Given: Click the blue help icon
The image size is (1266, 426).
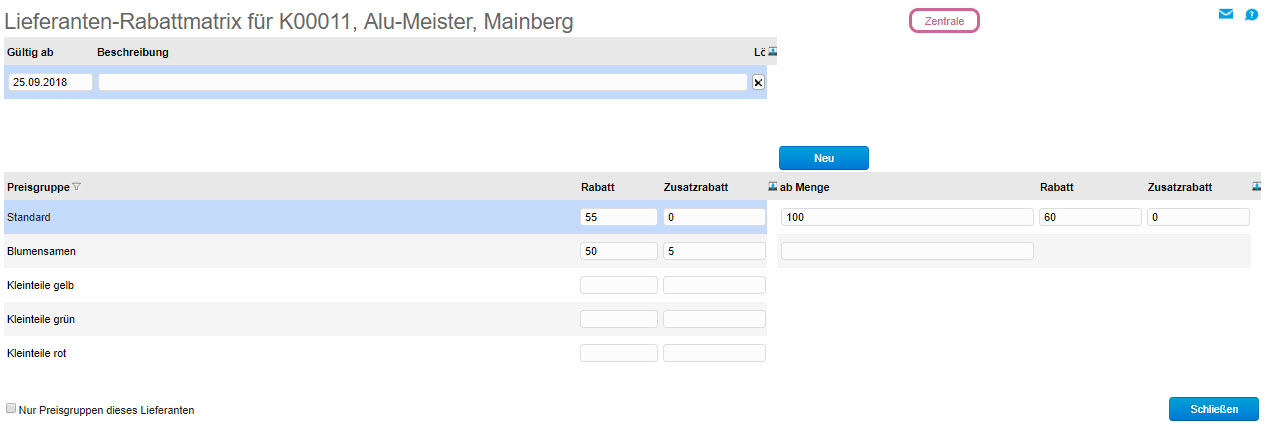Looking at the screenshot, I should click(x=1250, y=15).
